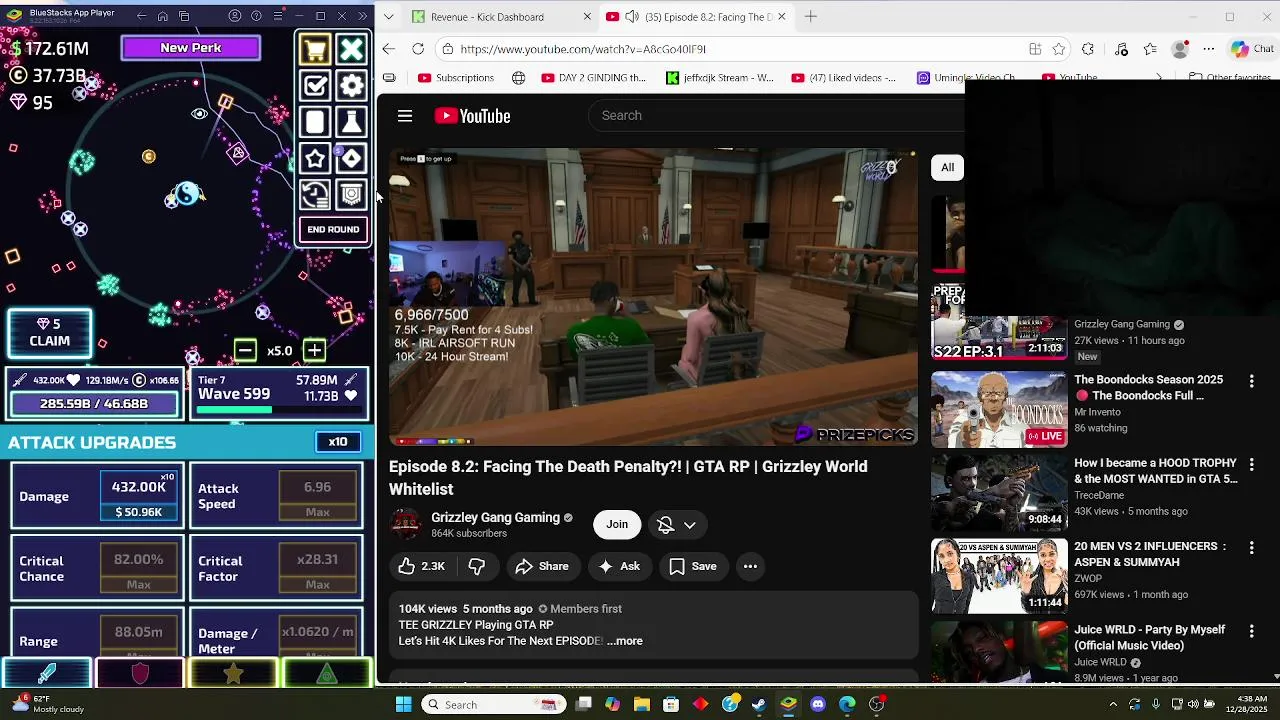Viewport: 1280px width, 720px height.
Task: Open BlueStacks multi-instance windows icon
Action: 185,16
